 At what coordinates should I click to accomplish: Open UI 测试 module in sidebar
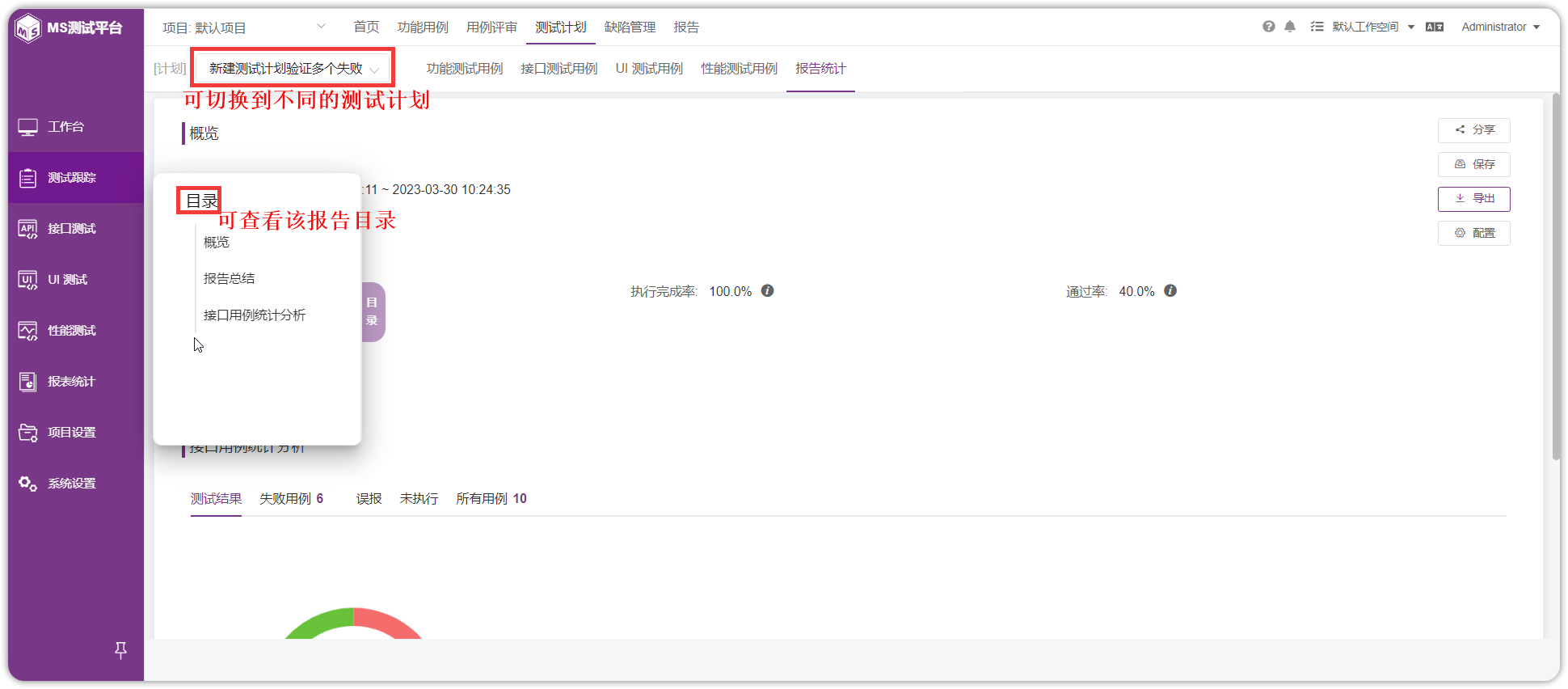click(76, 280)
